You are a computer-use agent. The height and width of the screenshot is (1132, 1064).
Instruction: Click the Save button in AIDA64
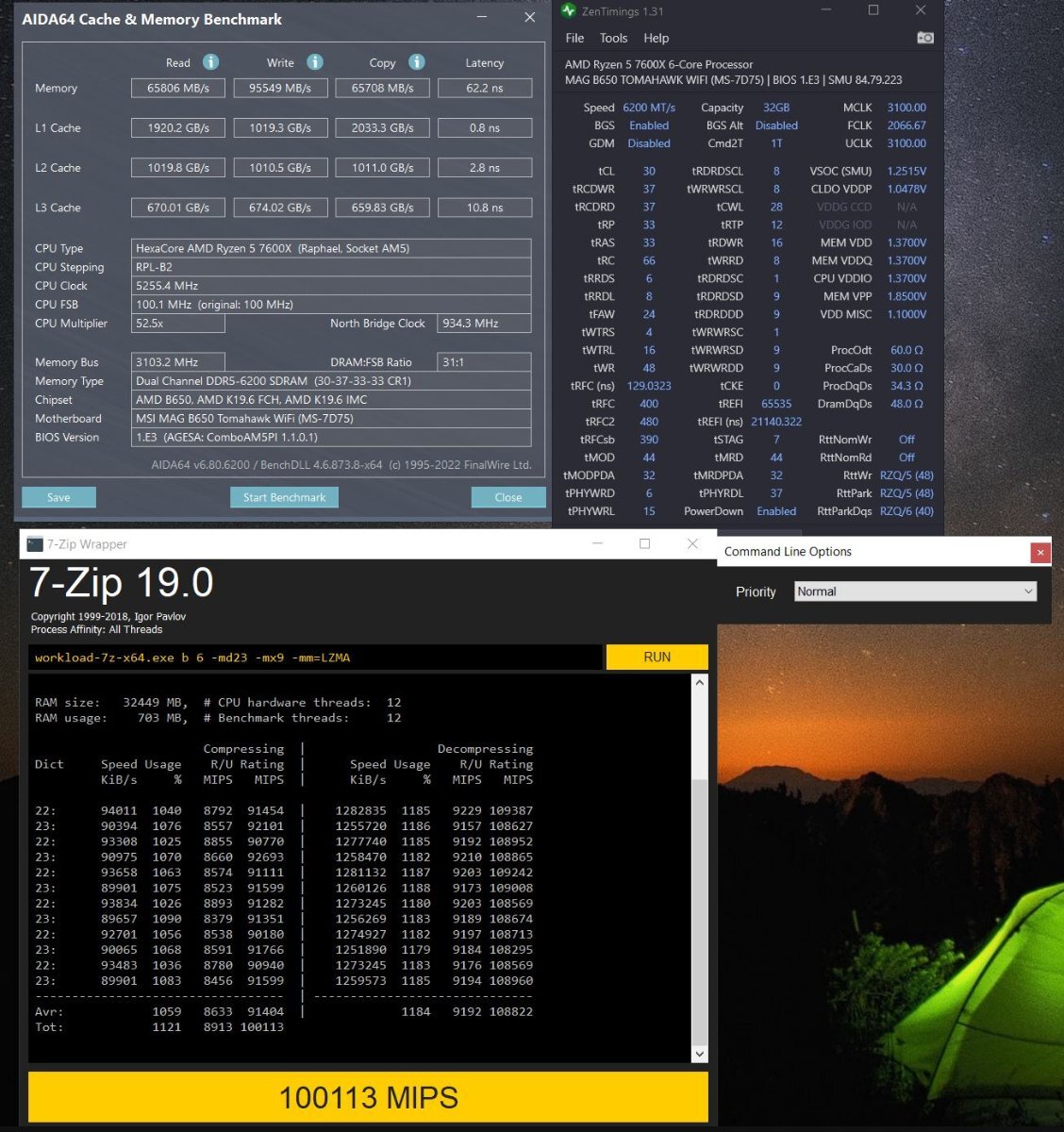(x=58, y=497)
